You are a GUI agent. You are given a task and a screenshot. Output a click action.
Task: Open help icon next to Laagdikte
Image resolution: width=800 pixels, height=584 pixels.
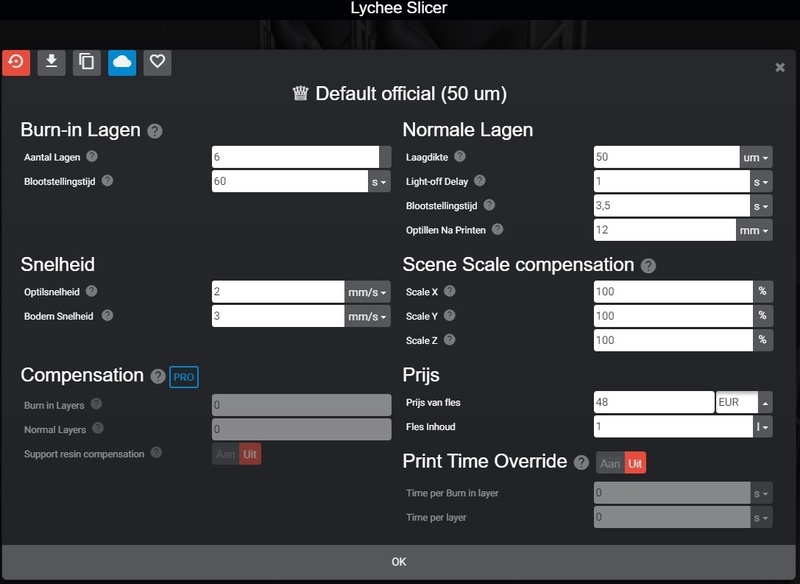point(460,156)
